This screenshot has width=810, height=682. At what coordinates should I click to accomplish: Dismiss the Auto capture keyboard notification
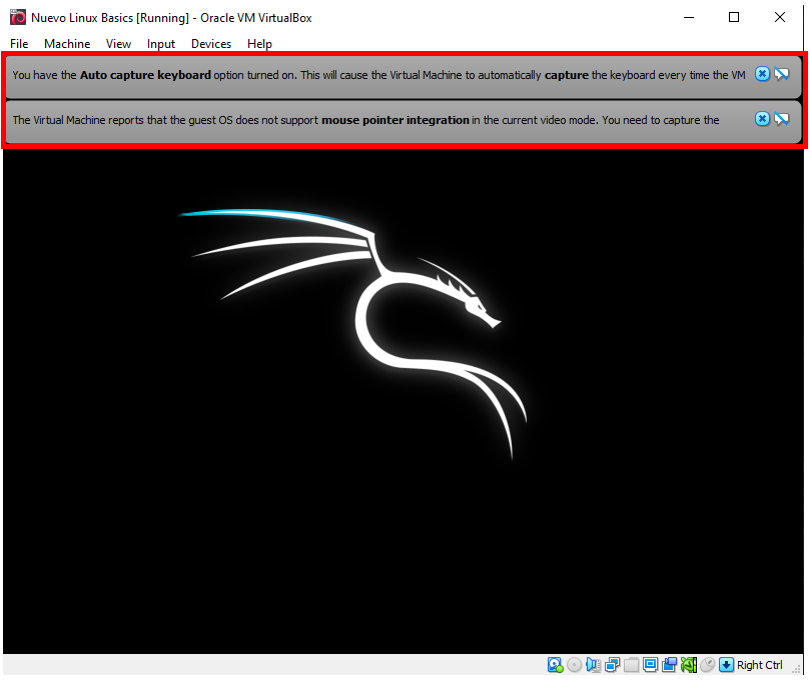pos(762,74)
